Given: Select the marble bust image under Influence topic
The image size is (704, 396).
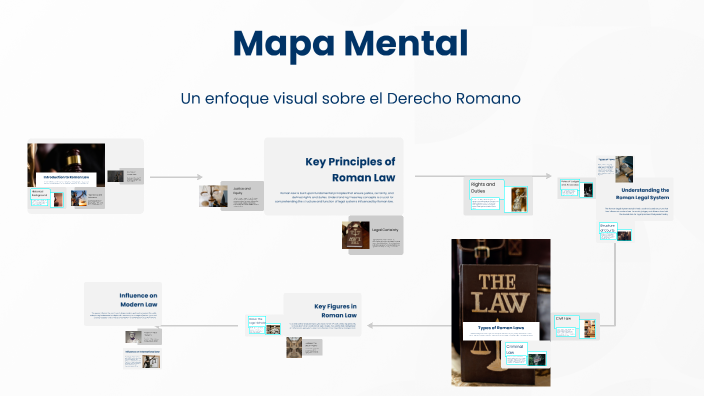Looking at the screenshot, I should tap(133, 337).
